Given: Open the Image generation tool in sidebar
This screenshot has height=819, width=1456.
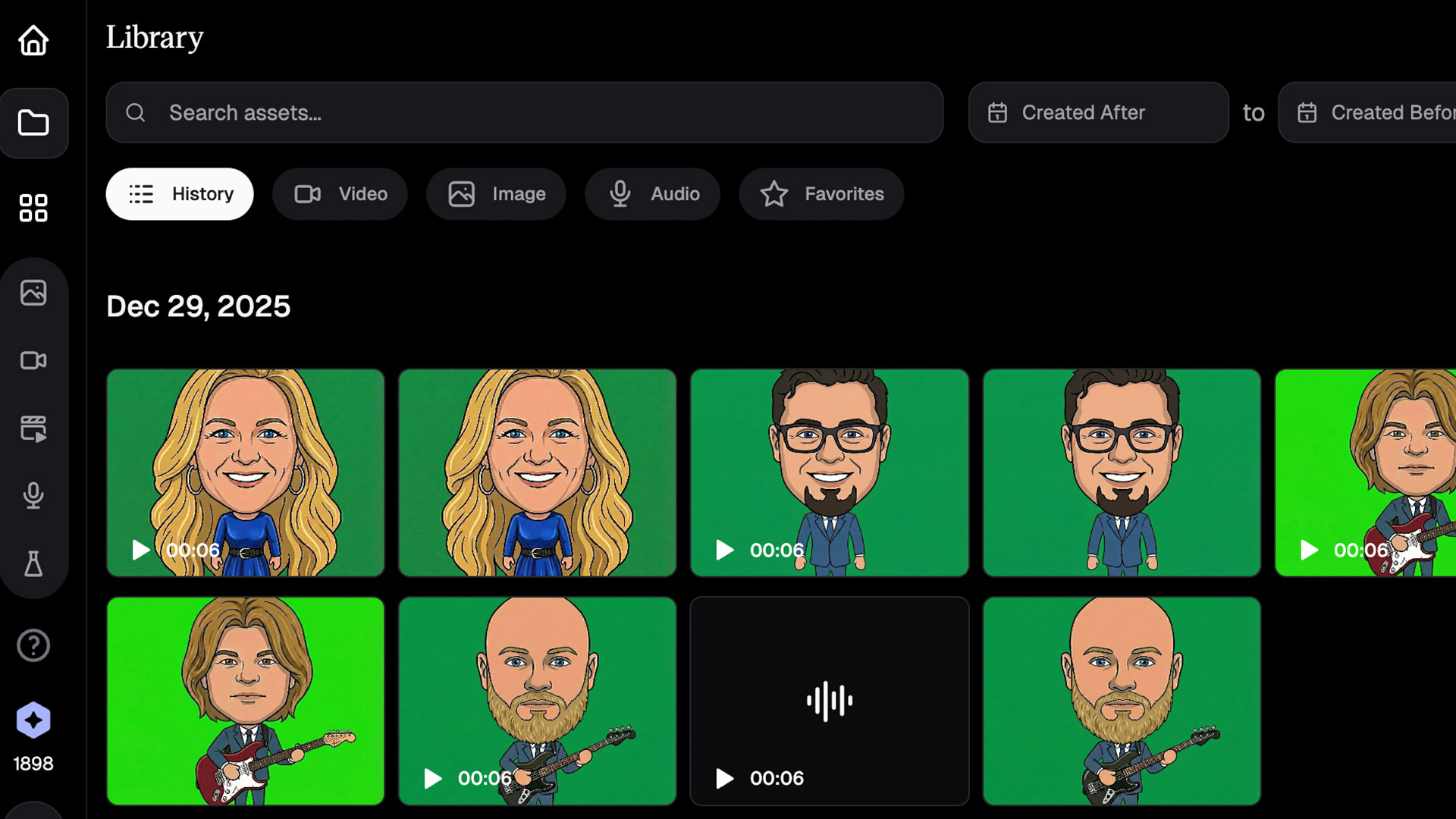Looking at the screenshot, I should click(33, 292).
